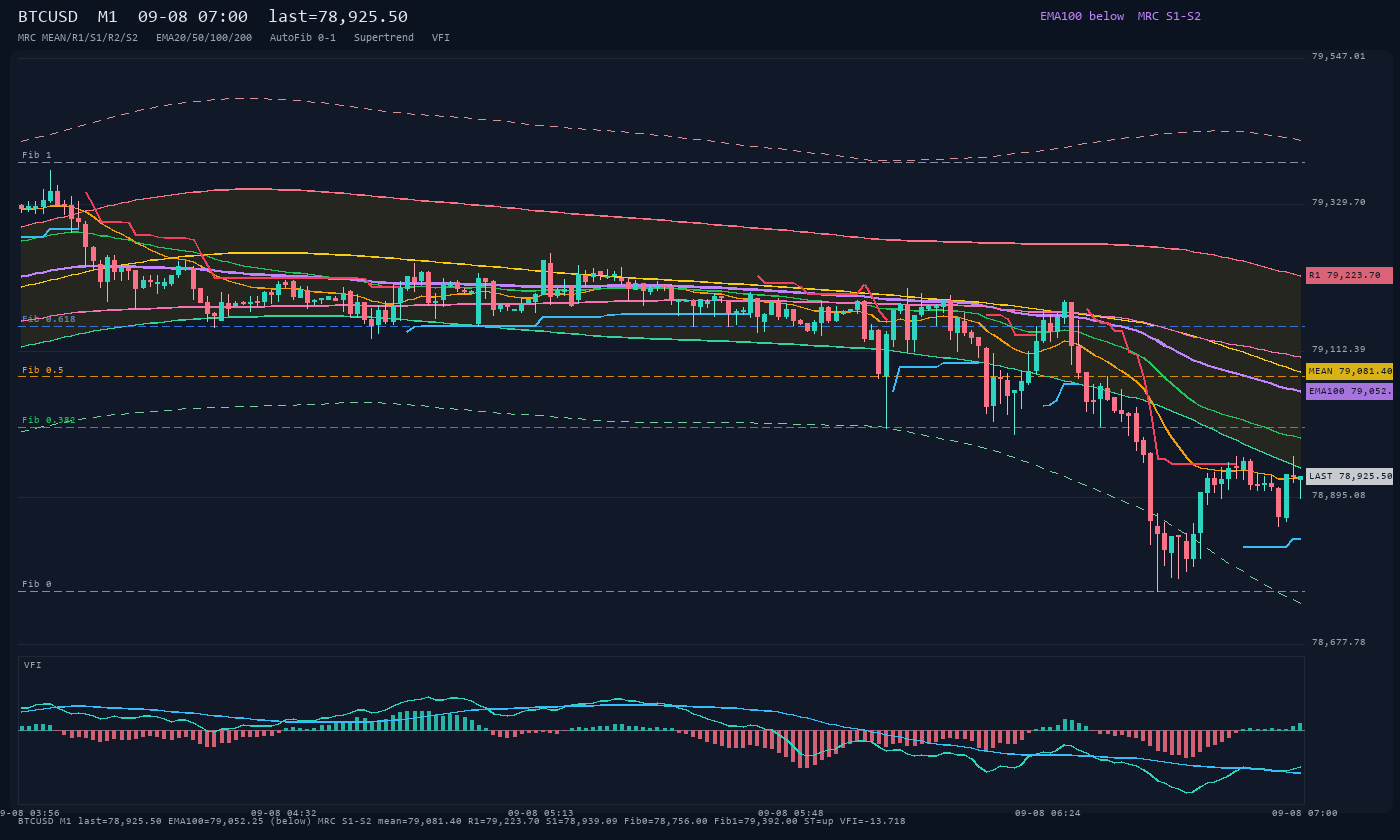Viewport: 1400px width, 840px height.
Task: Click the 09-08 07:00 time axis label
Action: tap(1305, 813)
